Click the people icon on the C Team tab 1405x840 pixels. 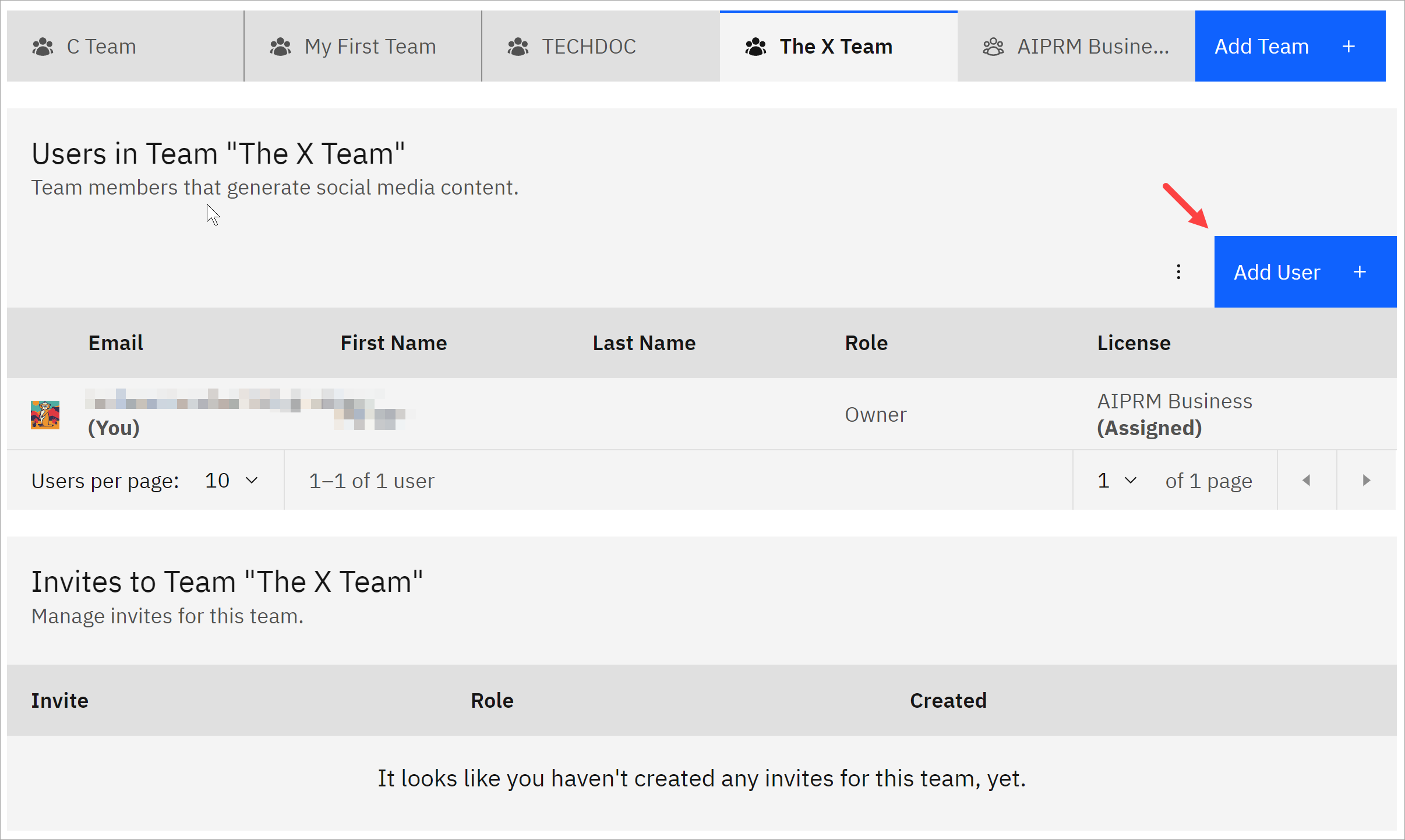pyautogui.click(x=43, y=46)
